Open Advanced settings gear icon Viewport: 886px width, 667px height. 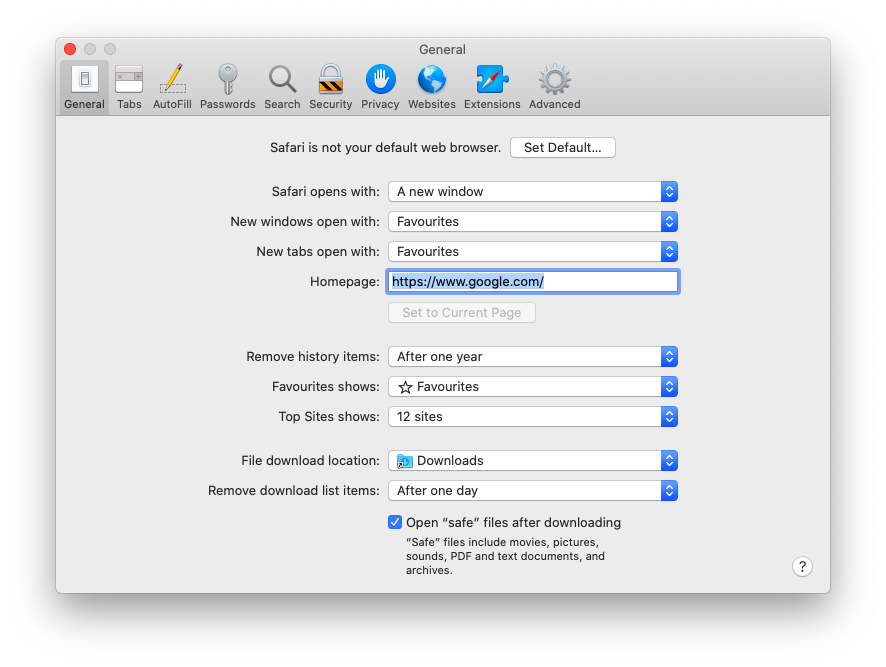[553, 86]
